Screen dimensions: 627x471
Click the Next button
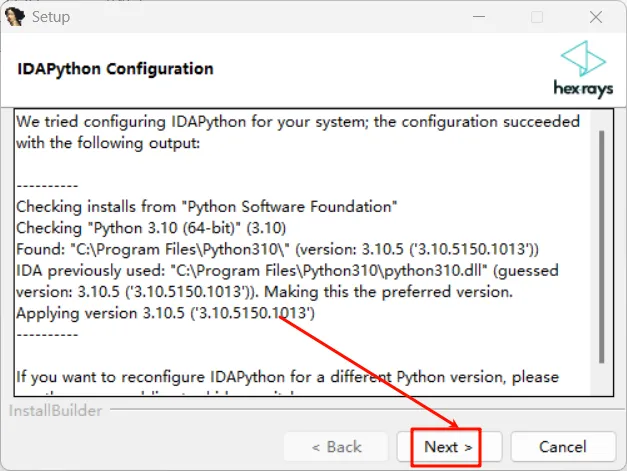pyautogui.click(x=447, y=447)
